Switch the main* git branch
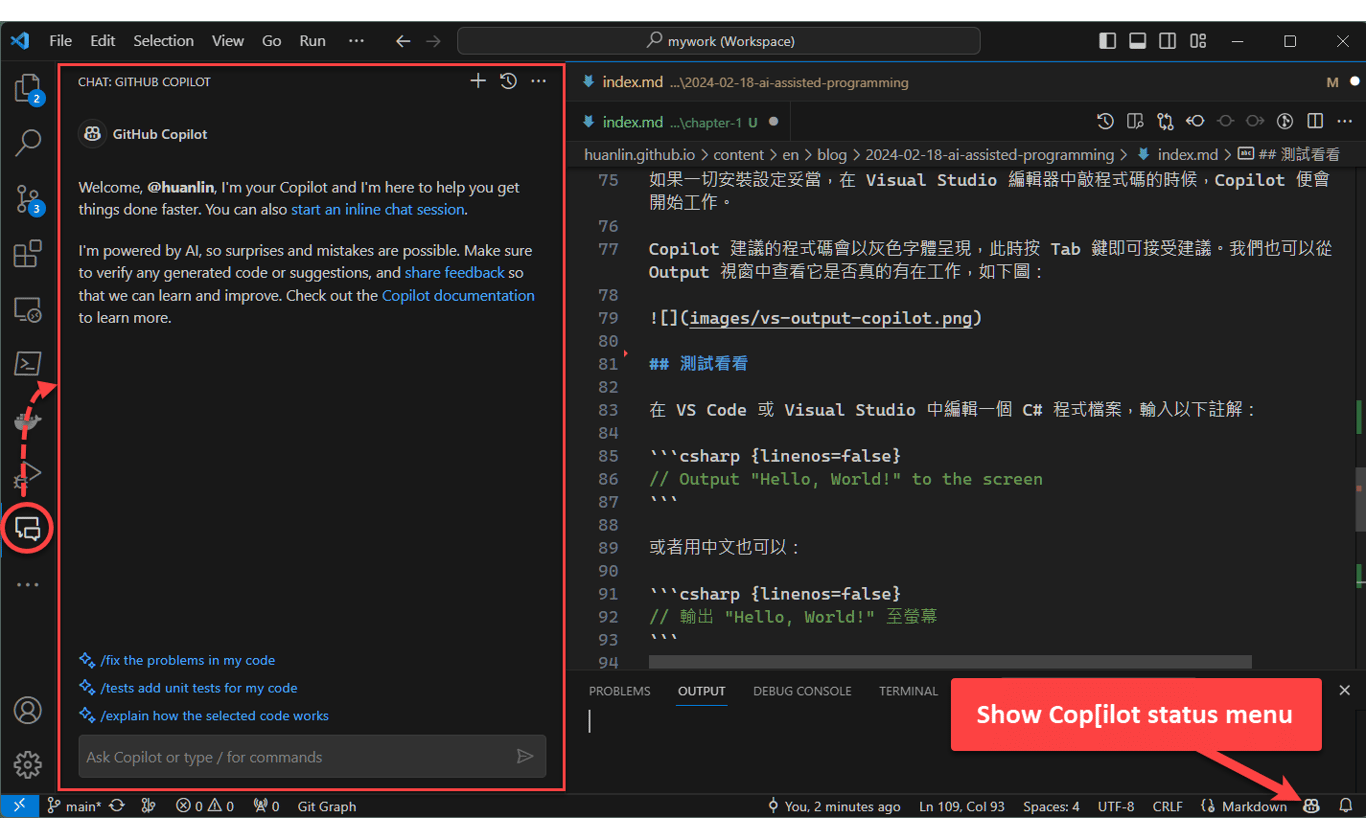 (x=74, y=806)
